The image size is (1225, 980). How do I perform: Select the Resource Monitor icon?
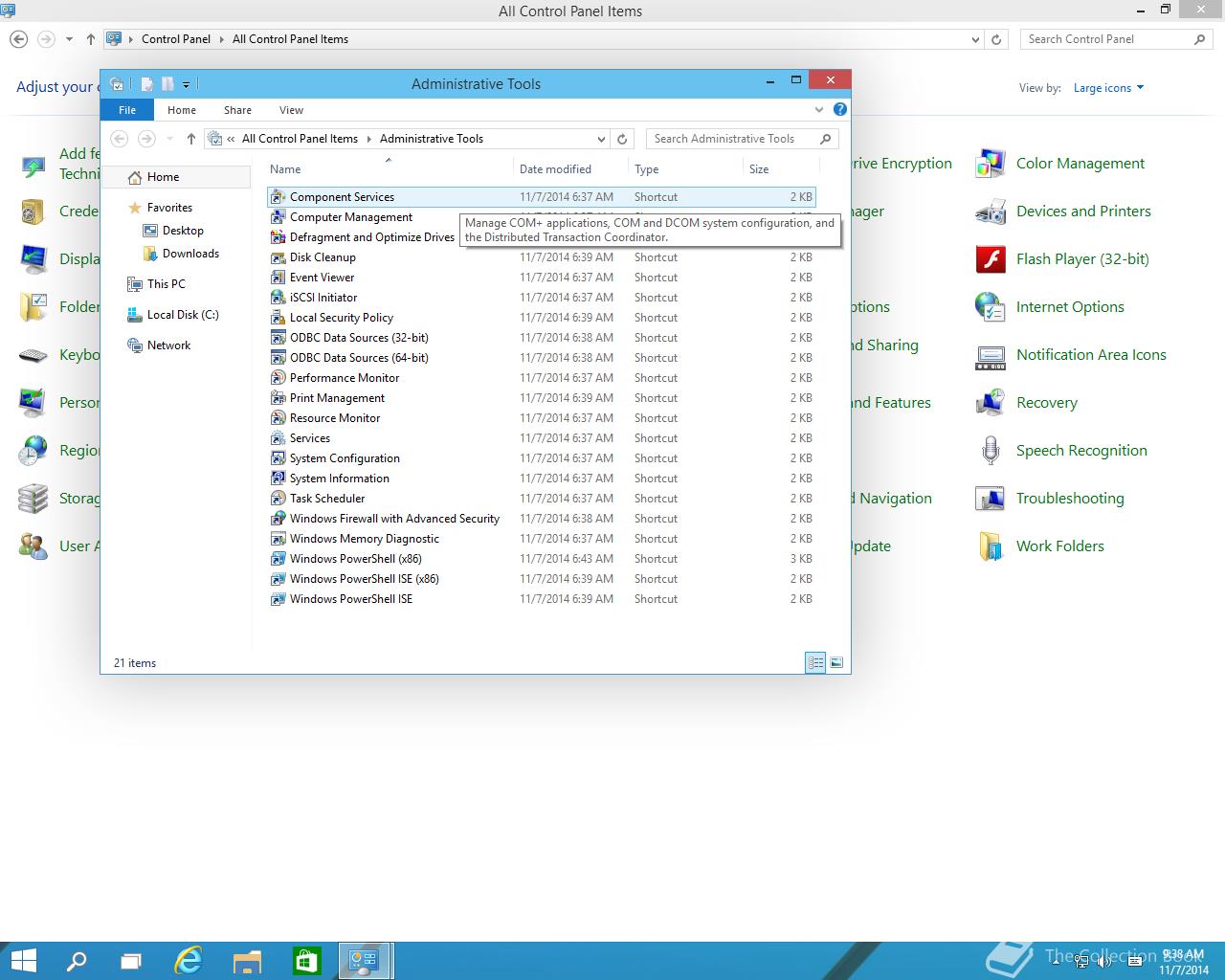point(278,418)
